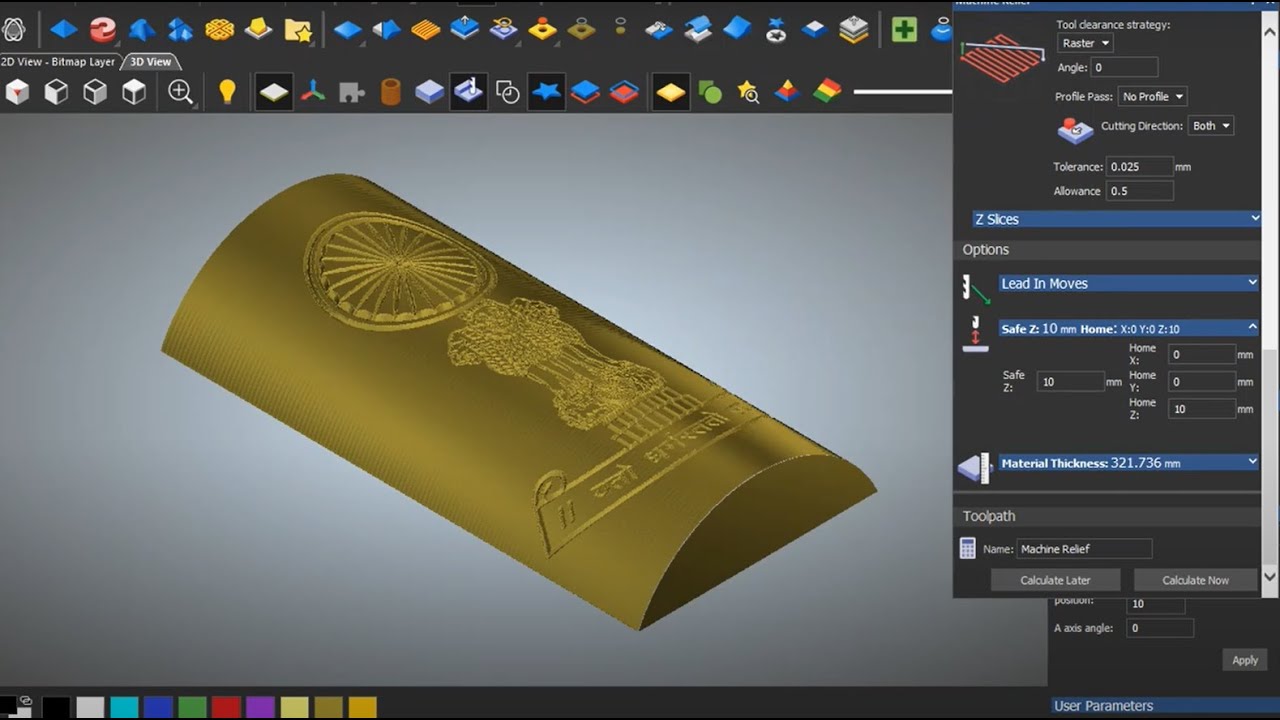This screenshot has width=1280, height=720.
Task: Click the Allowance input field
Action: pyautogui.click(x=1139, y=191)
